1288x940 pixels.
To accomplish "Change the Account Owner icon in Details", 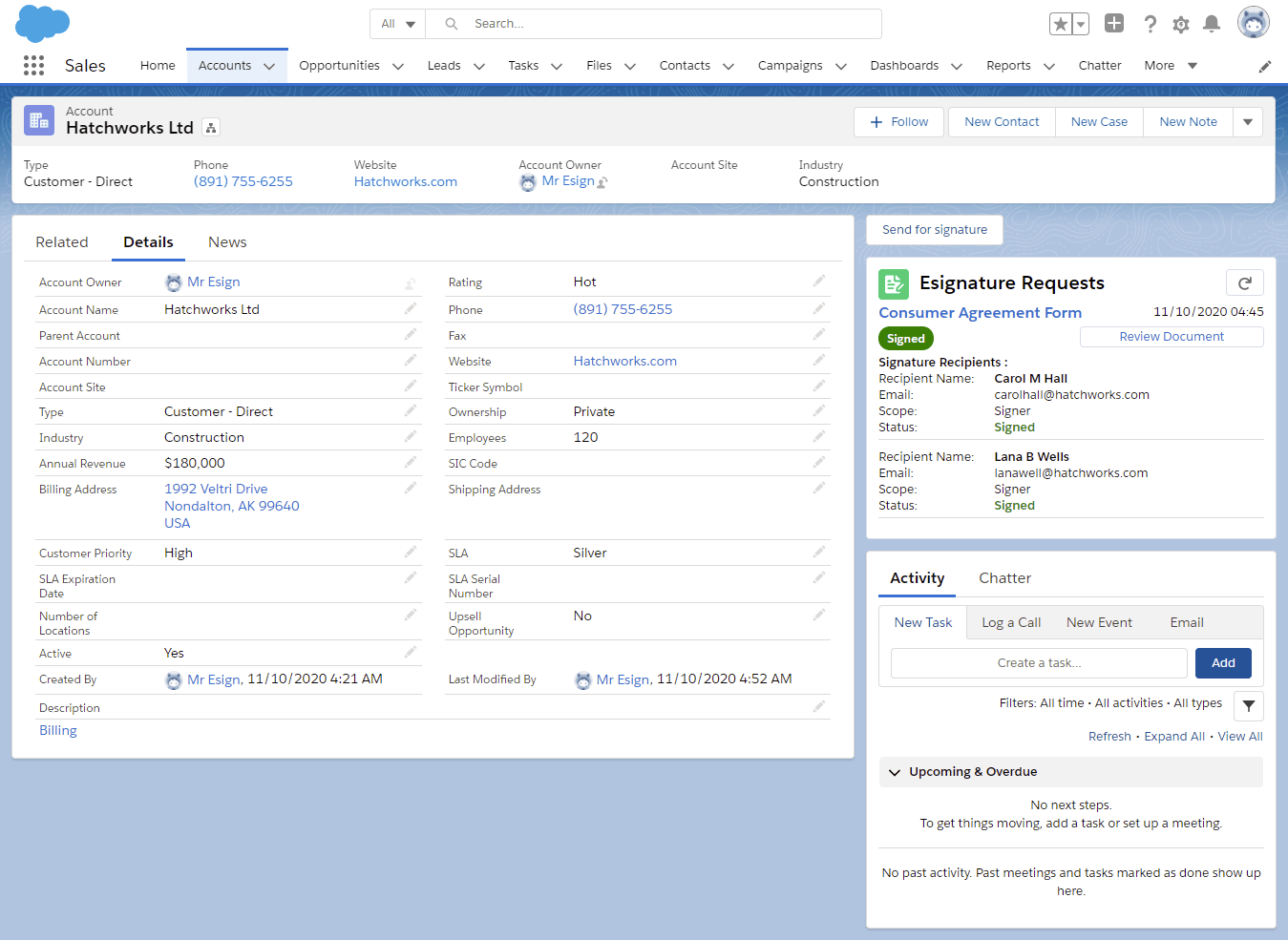I will (411, 283).
